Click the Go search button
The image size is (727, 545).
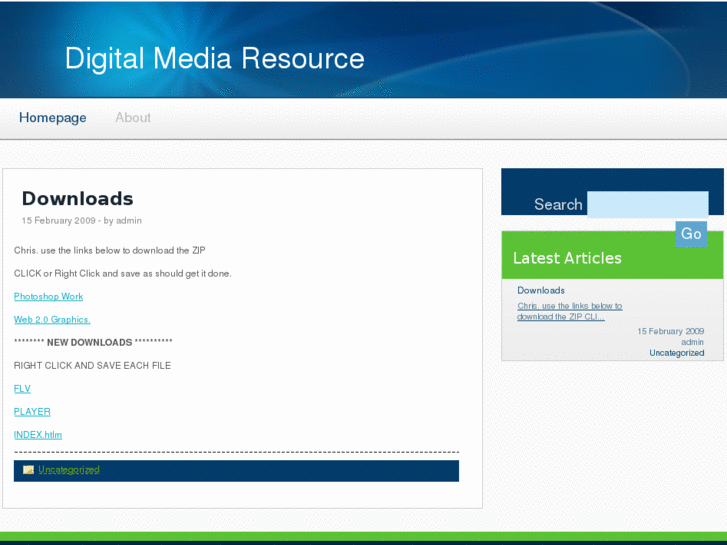(691, 234)
